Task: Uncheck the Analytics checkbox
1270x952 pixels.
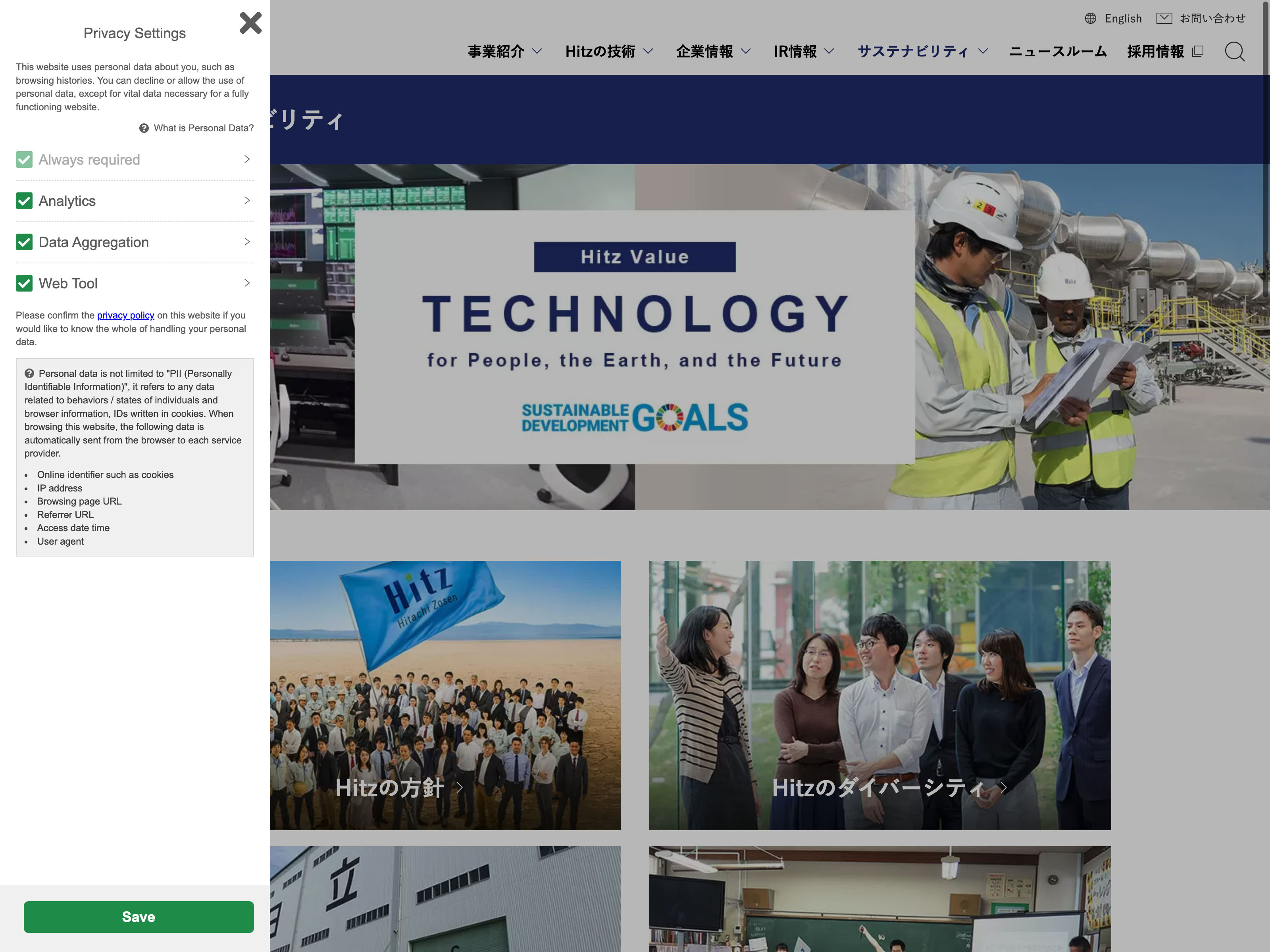Action: [x=24, y=201]
